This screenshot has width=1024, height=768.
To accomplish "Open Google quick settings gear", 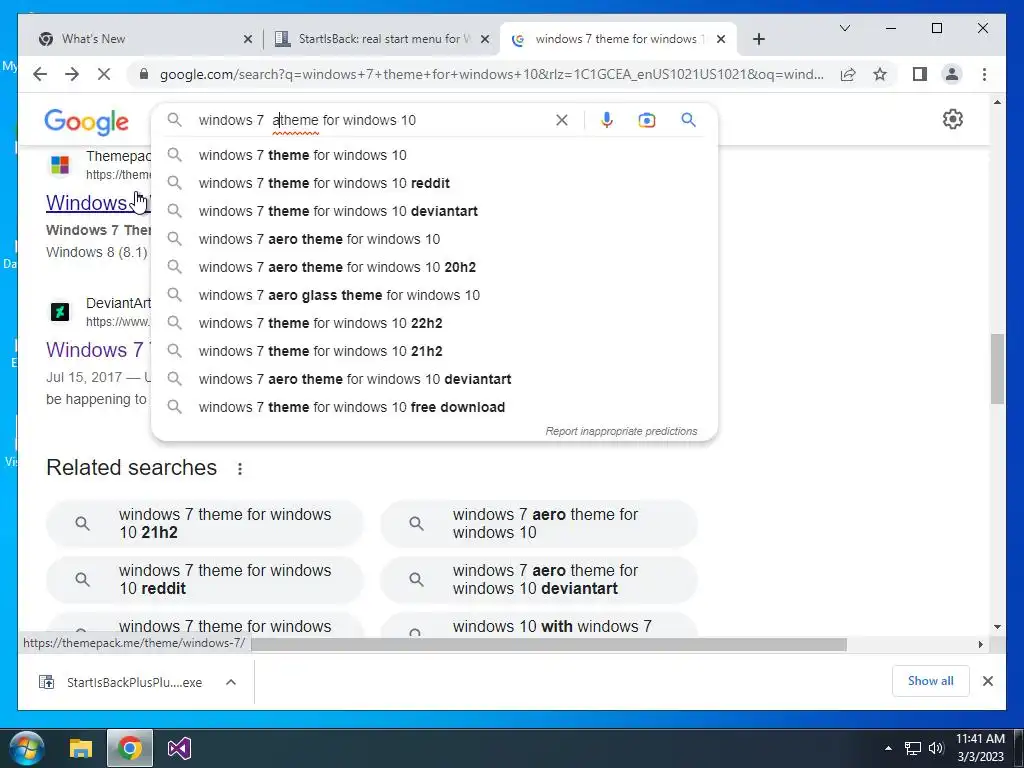I will click(952, 120).
